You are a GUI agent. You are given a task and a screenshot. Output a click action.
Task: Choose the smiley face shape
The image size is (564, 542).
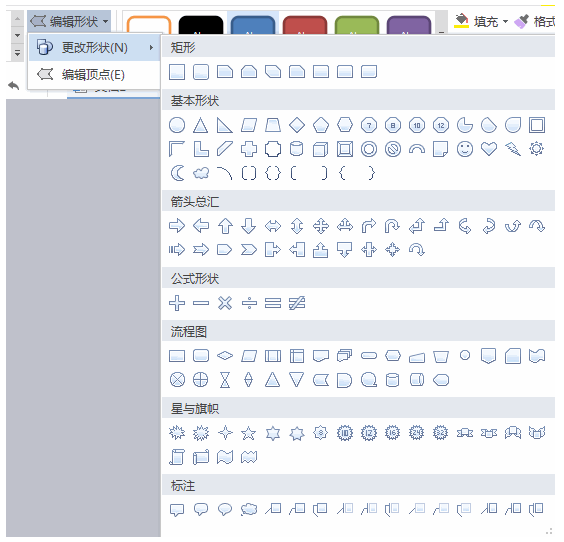[465, 149]
